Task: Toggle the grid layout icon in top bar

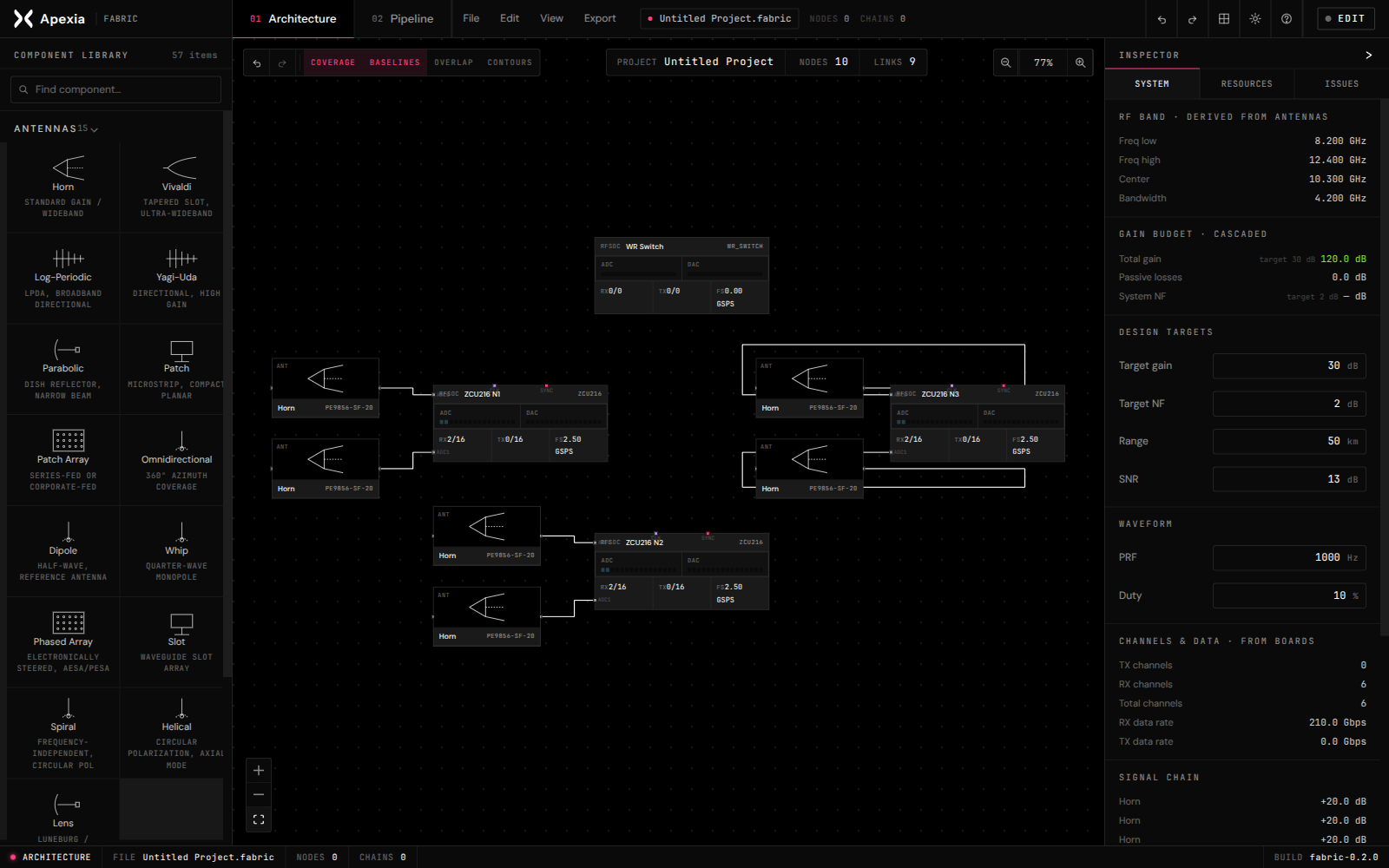Action: 1224,18
